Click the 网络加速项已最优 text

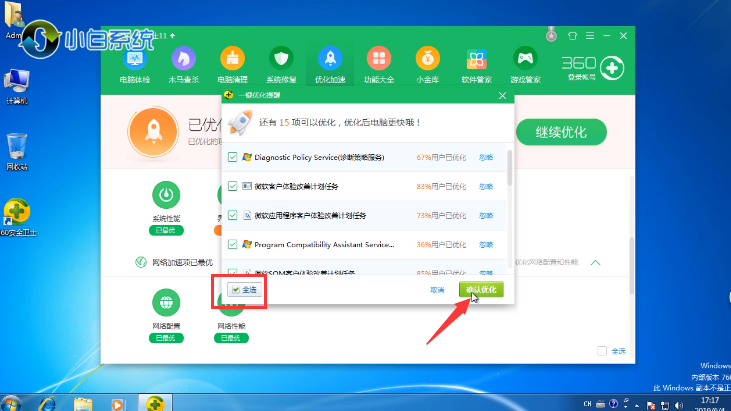182,262
